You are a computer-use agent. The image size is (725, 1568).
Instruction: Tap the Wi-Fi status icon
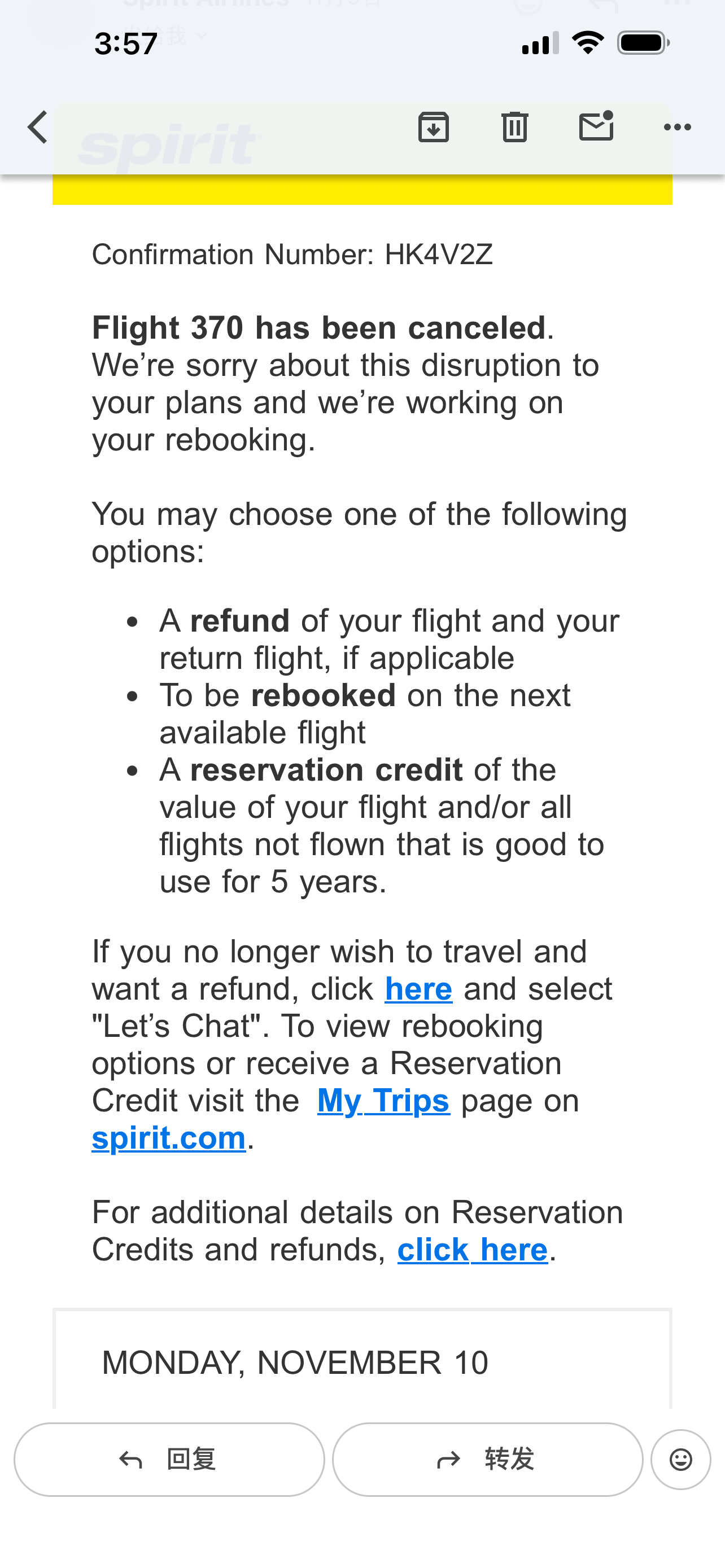tap(587, 43)
